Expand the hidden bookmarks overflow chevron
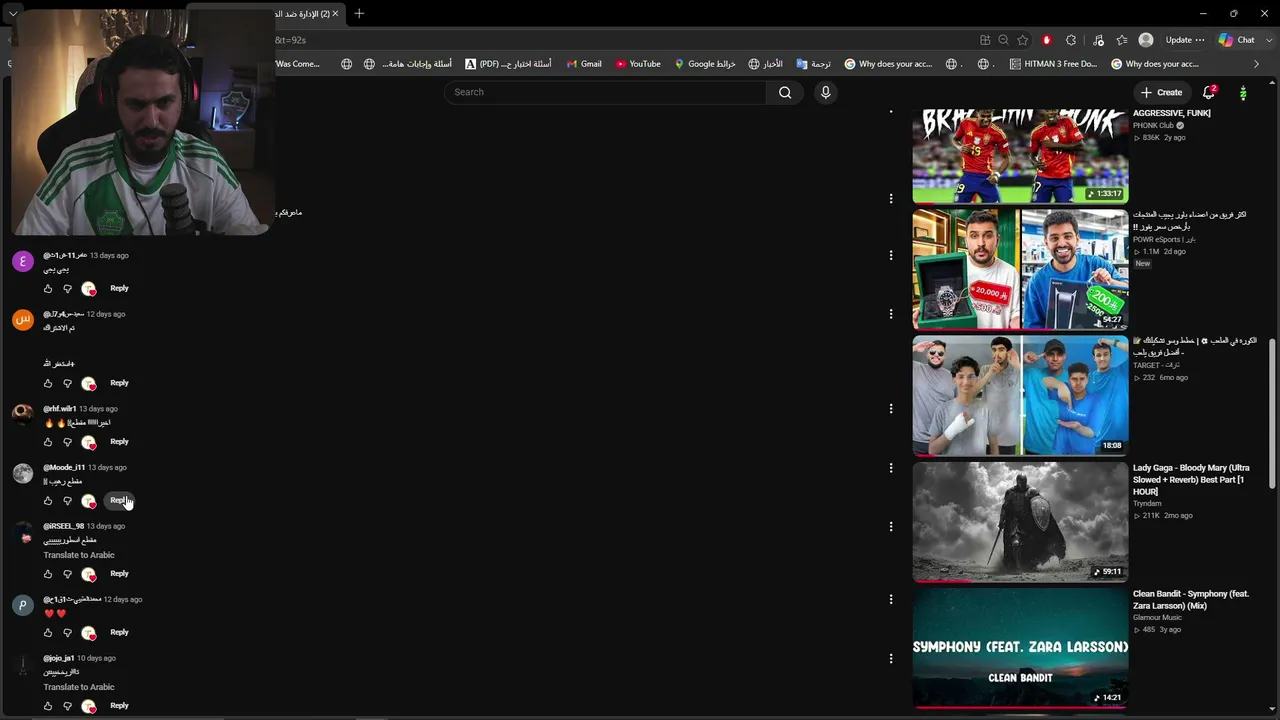 click(x=1257, y=64)
